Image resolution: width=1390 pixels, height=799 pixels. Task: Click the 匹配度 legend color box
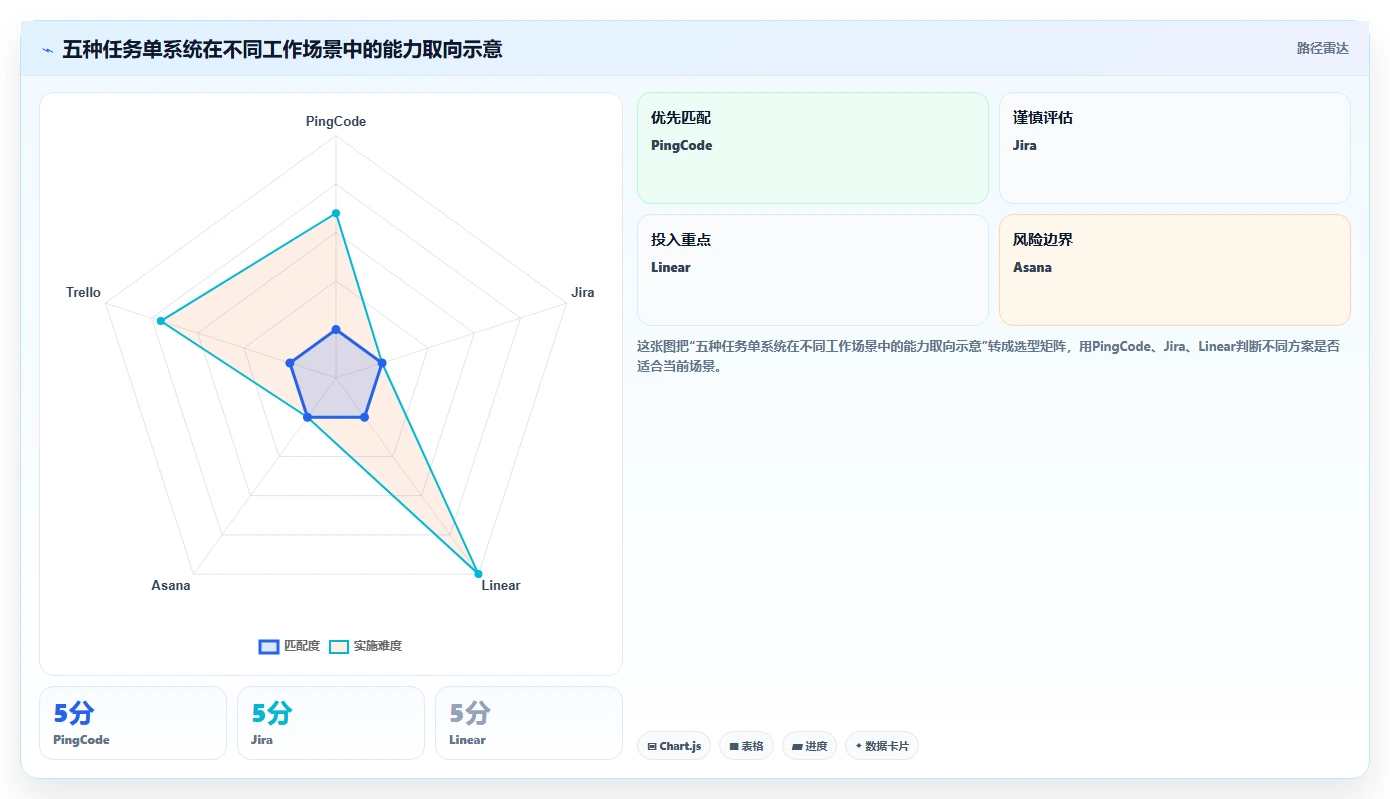click(x=269, y=647)
